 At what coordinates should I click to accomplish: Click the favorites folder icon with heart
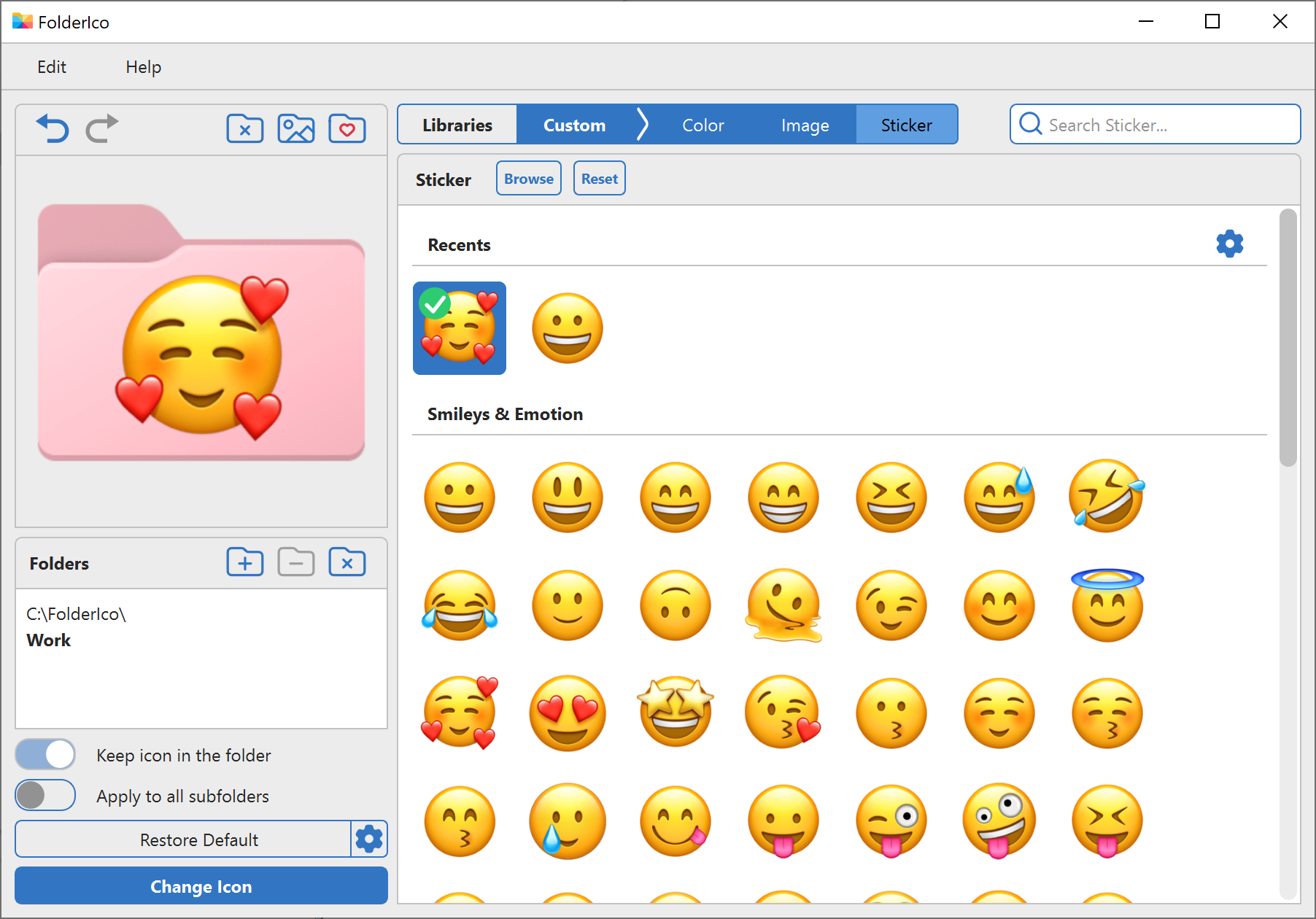pos(347,128)
